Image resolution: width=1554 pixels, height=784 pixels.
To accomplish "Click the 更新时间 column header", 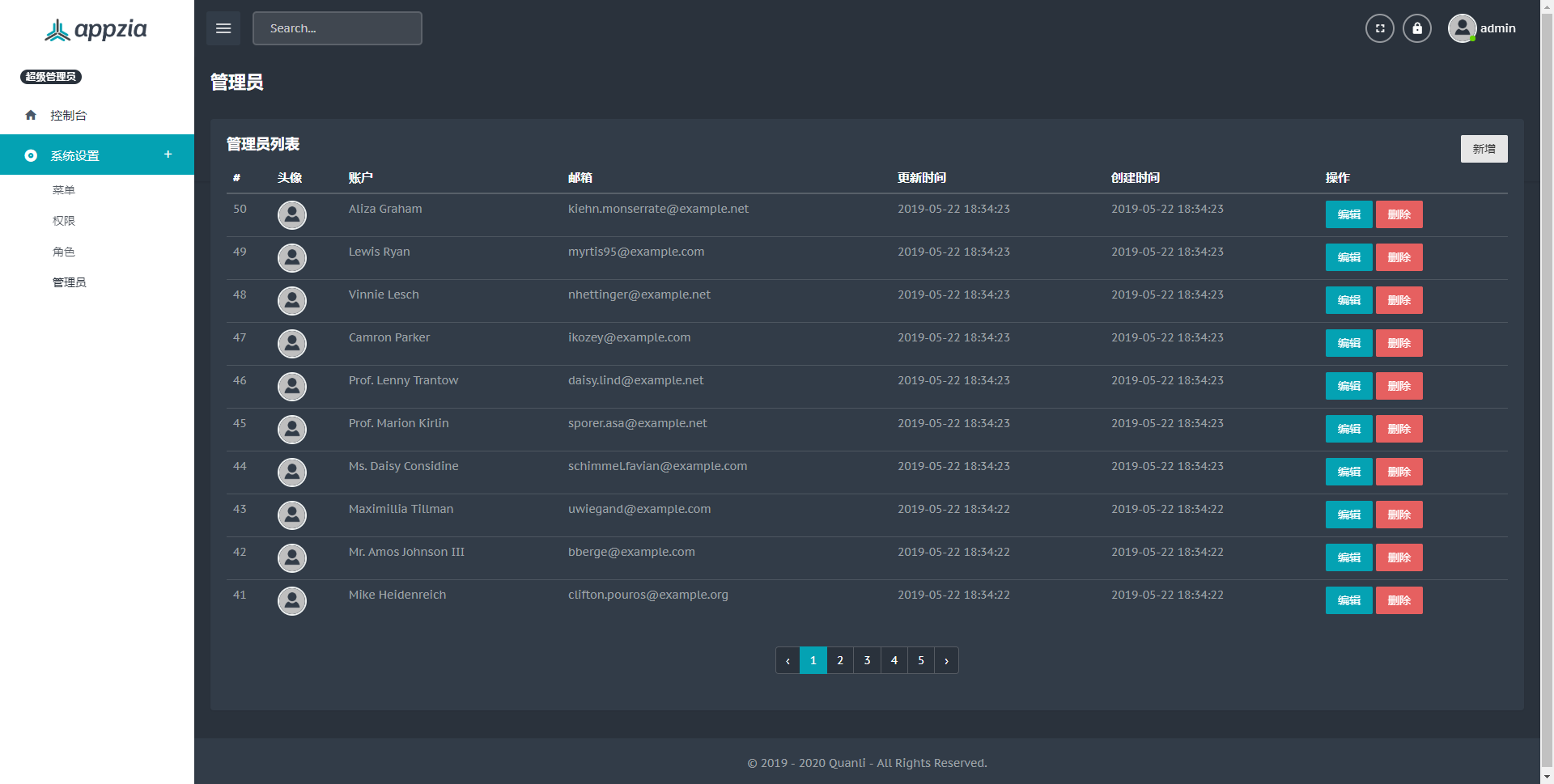I will (922, 178).
